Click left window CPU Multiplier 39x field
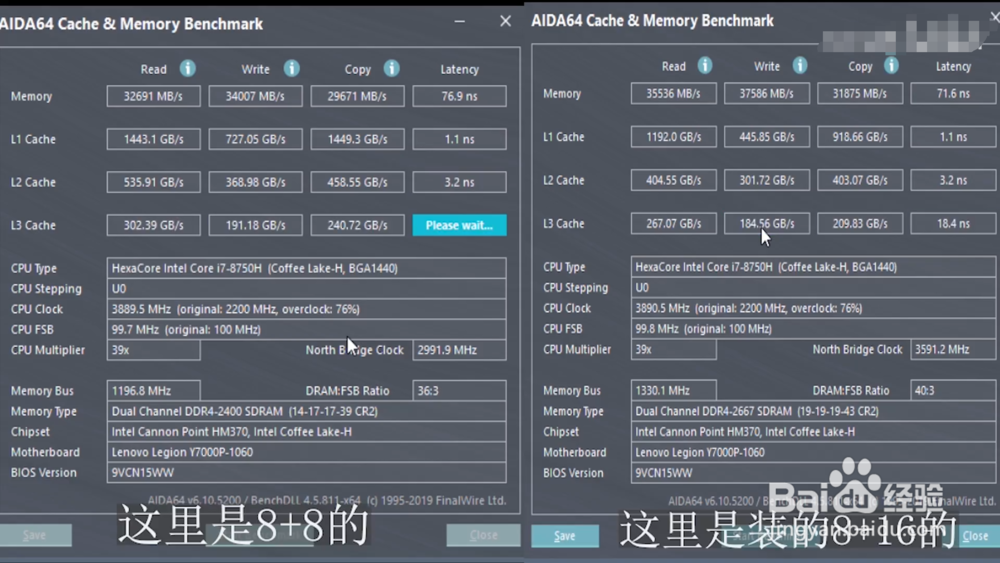 click(x=153, y=350)
